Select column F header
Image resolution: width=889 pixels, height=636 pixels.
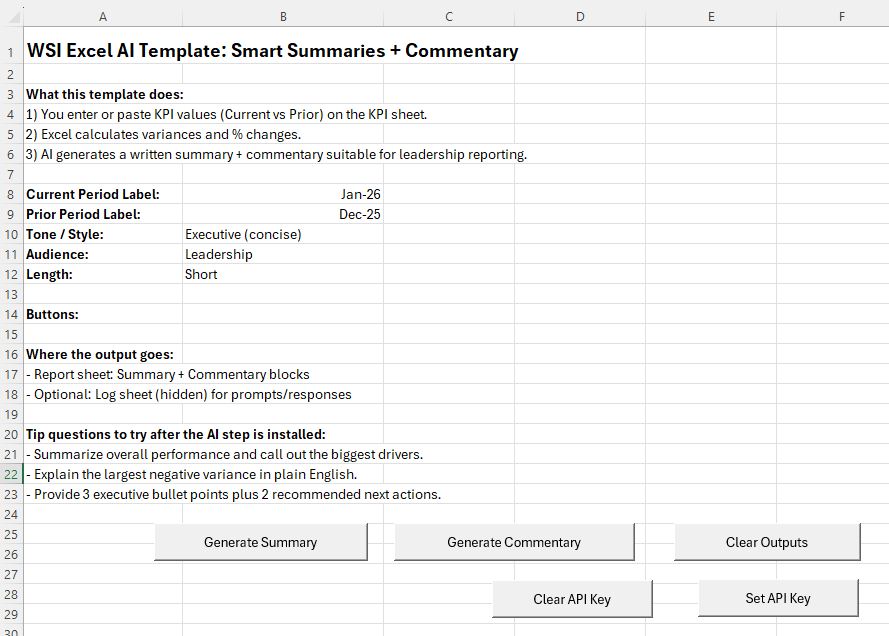841,16
